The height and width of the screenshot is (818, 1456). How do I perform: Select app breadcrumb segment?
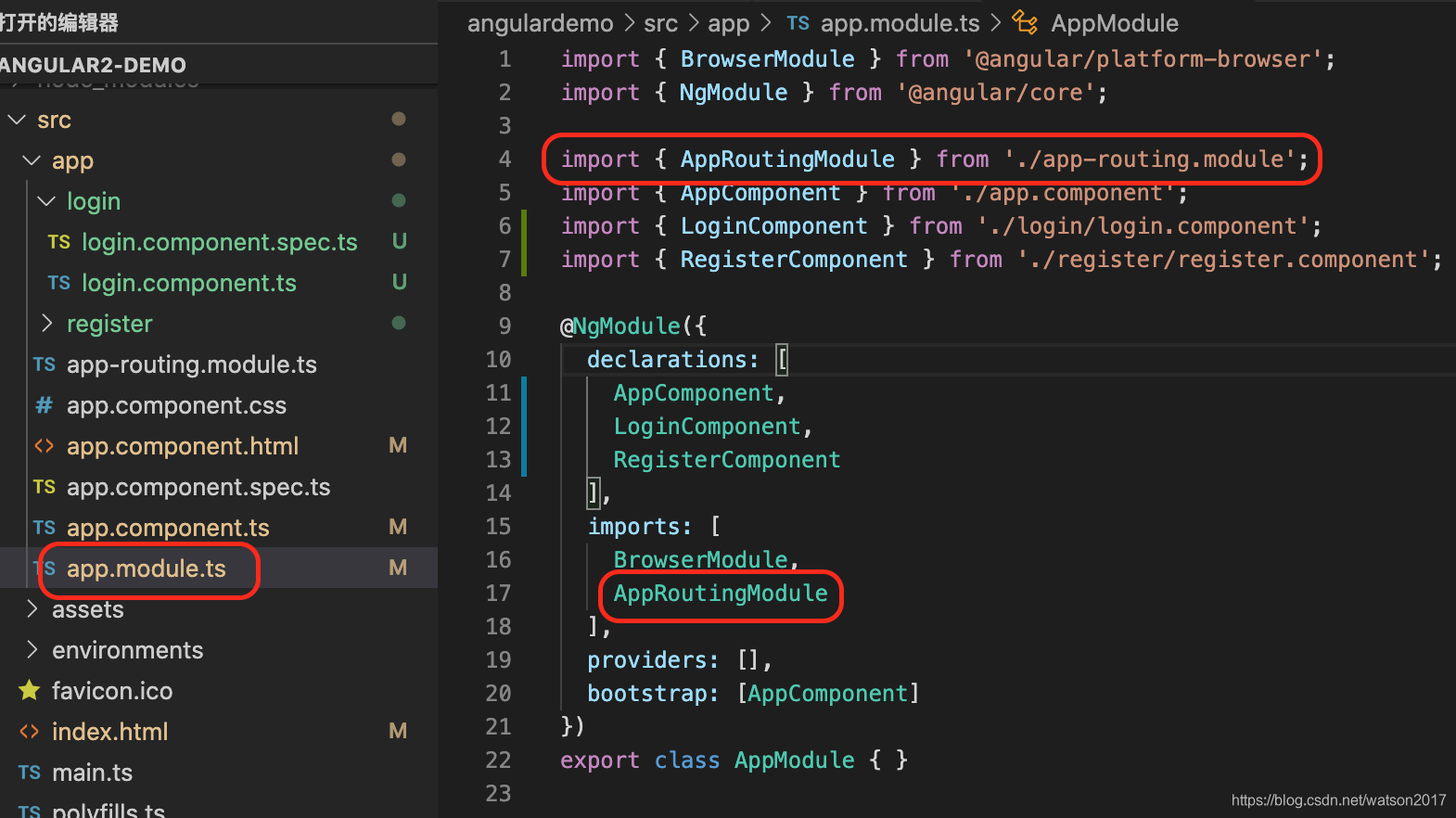pyautogui.click(x=729, y=24)
